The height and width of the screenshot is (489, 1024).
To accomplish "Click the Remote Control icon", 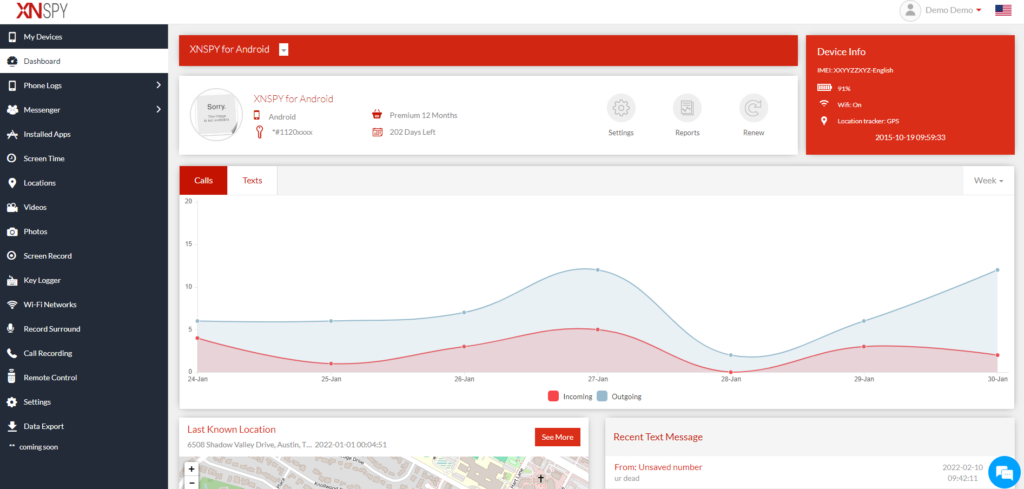I will (11, 377).
